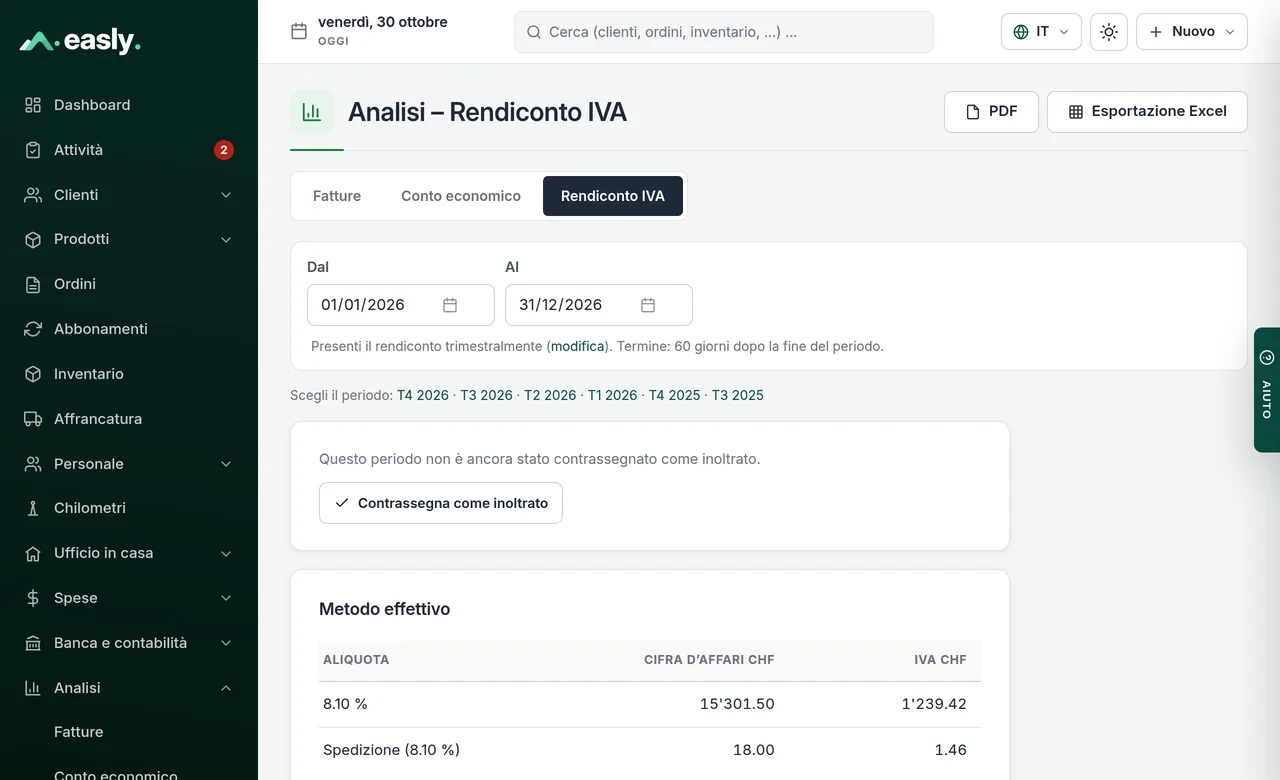This screenshot has width=1280, height=780.
Task: Open the Dal date picker calendar icon
Action: pyautogui.click(x=450, y=305)
